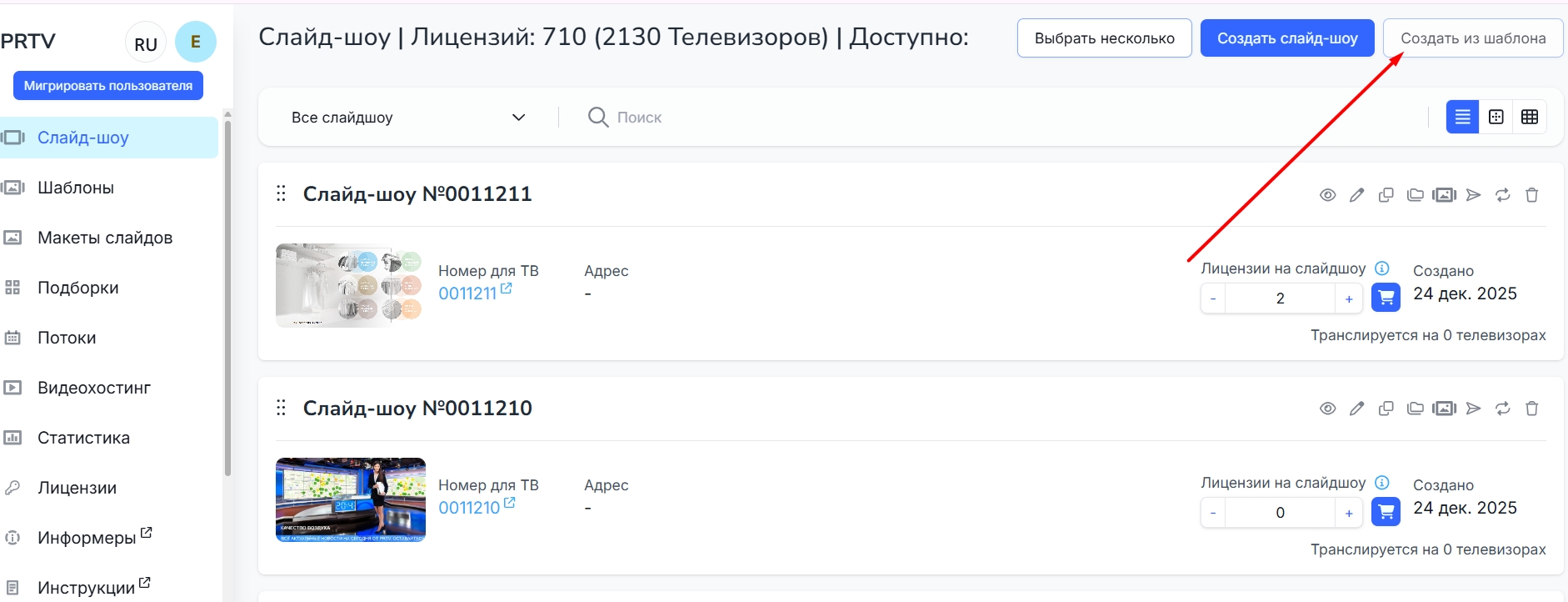1568x602 pixels.
Task: Edit slideshow №0011211 with pencil icon
Action: (1357, 195)
